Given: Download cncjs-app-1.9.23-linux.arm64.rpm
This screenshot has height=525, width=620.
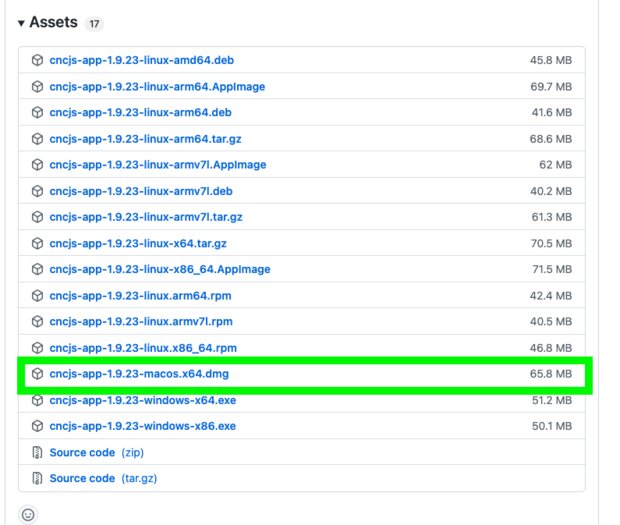Looking at the screenshot, I should click(140, 296).
